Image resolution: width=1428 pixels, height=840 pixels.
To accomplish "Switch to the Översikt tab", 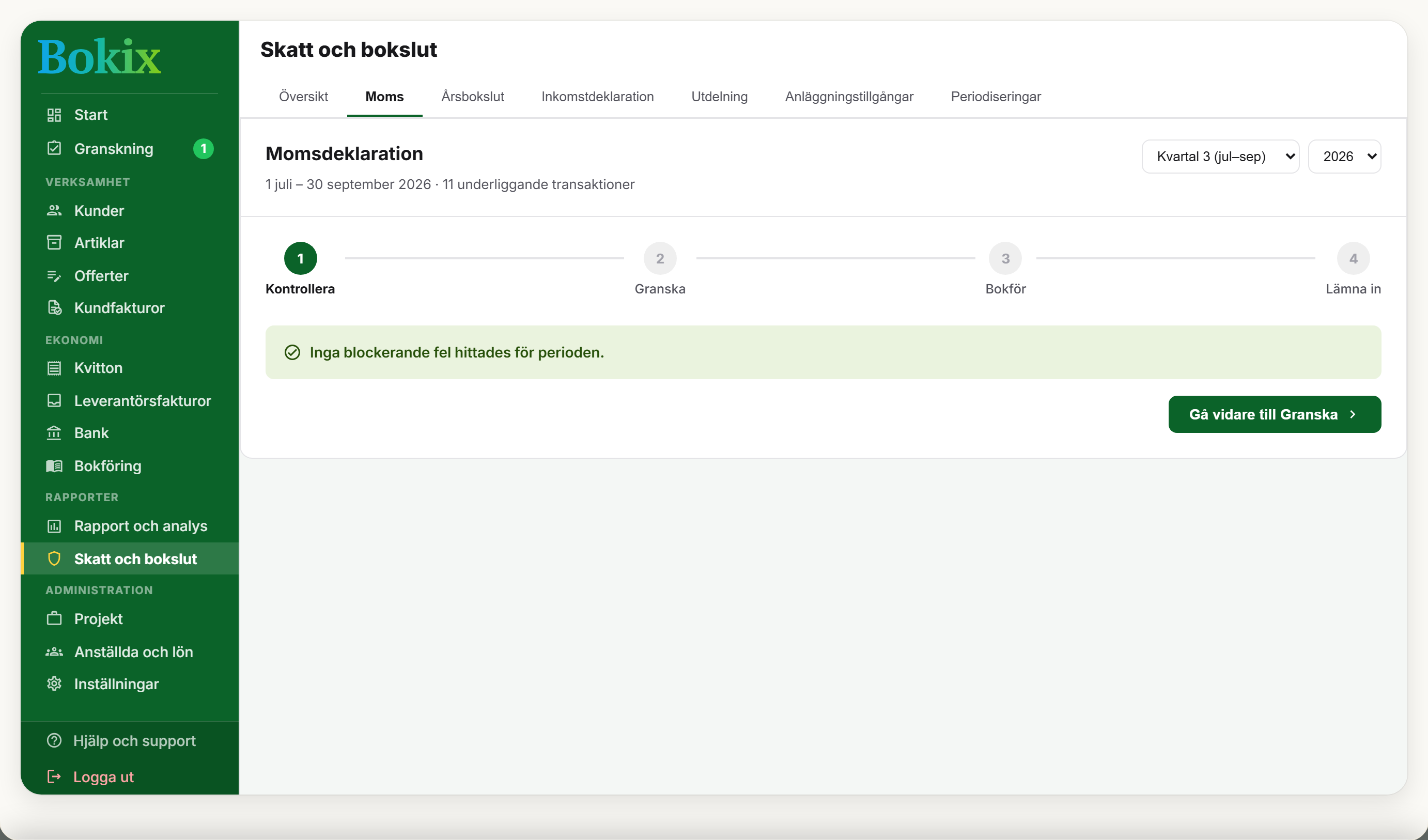I will (x=303, y=97).
